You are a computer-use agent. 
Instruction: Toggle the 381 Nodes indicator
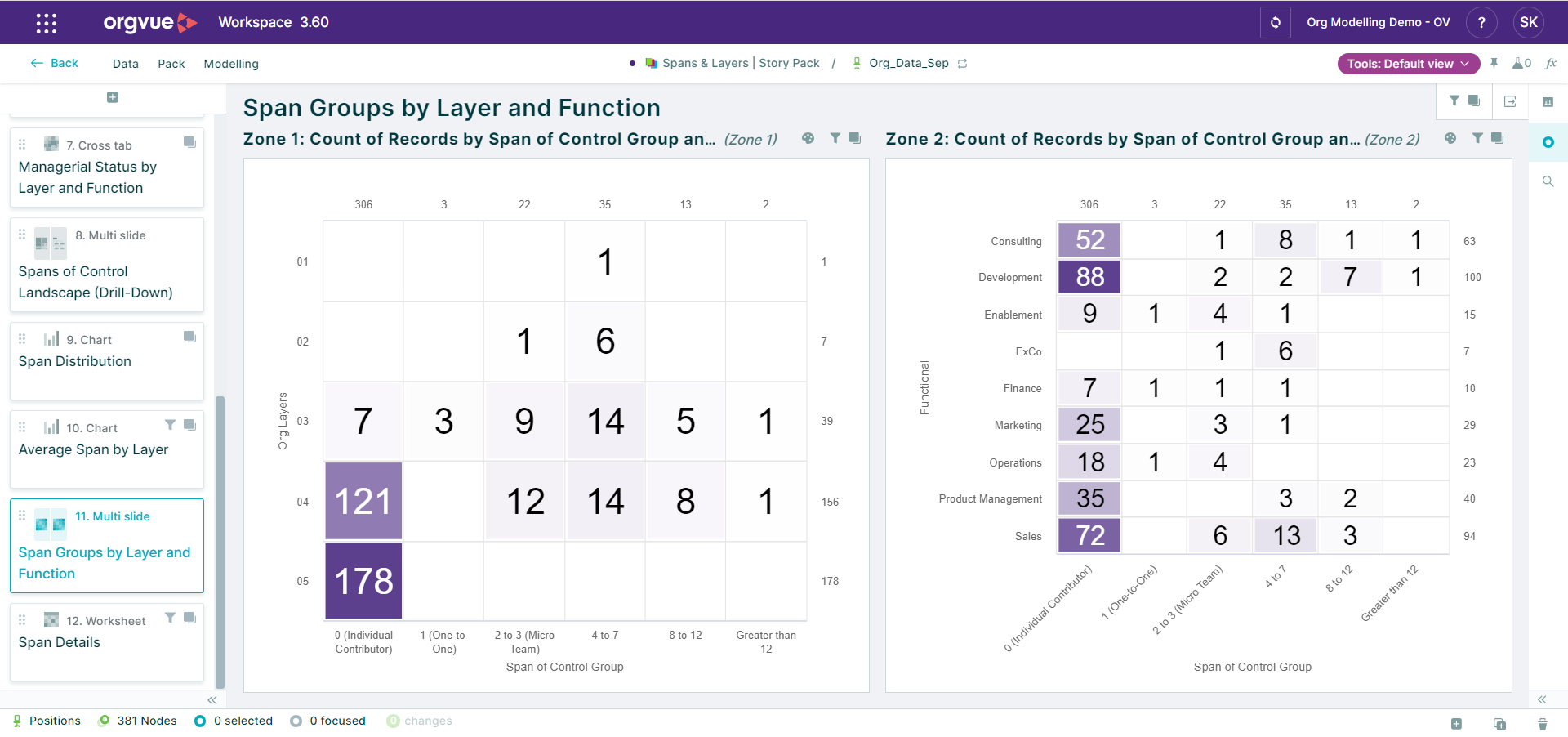[x=137, y=721]
